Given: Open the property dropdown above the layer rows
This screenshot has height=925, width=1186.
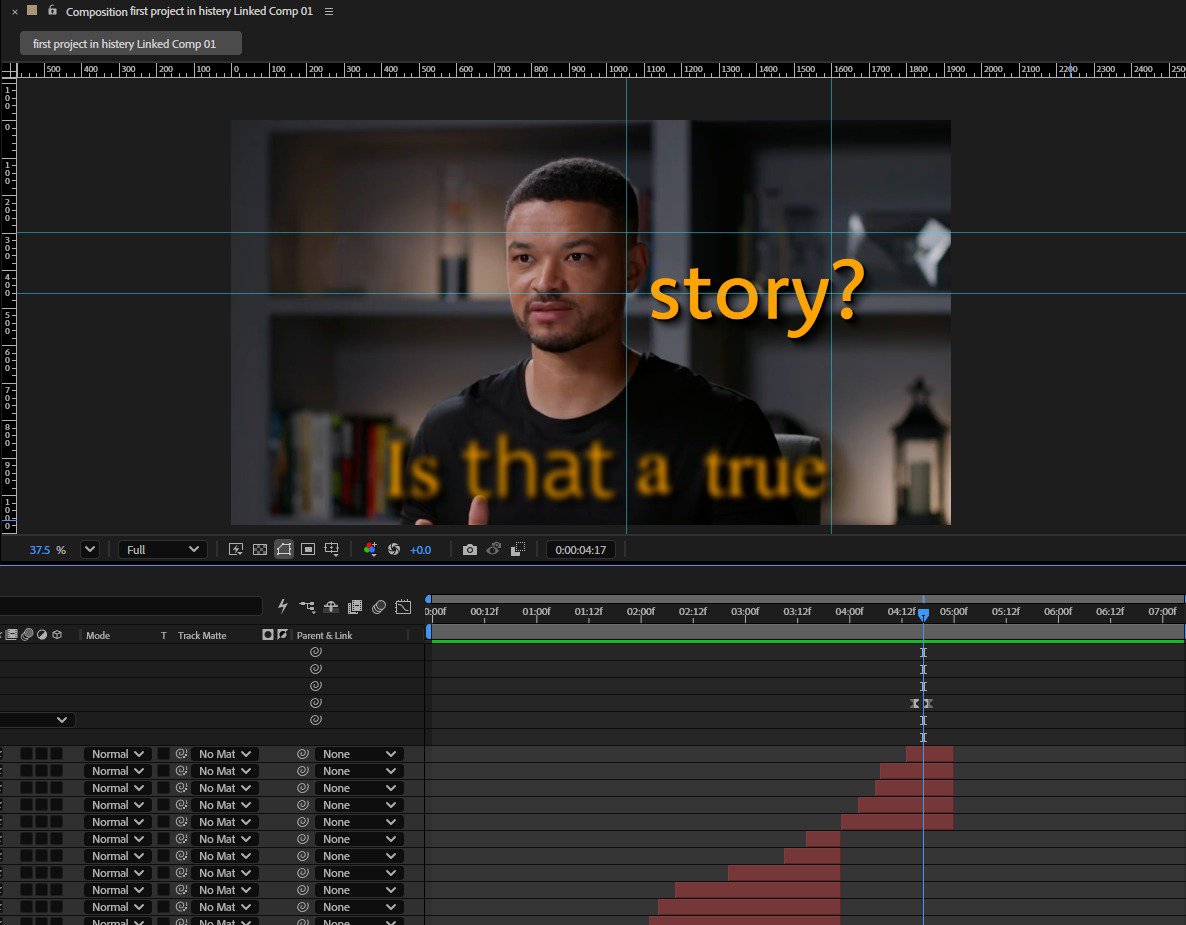Looking at the screenshot, I should click(x=36, y=720).
